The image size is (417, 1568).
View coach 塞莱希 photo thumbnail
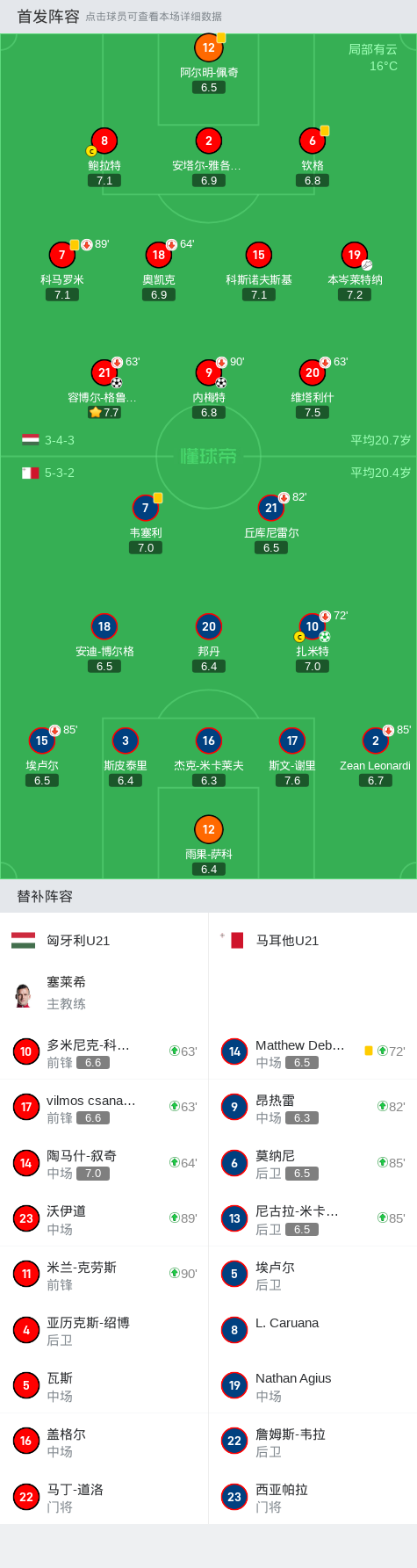pyautogui.click(x=23, y=994)
